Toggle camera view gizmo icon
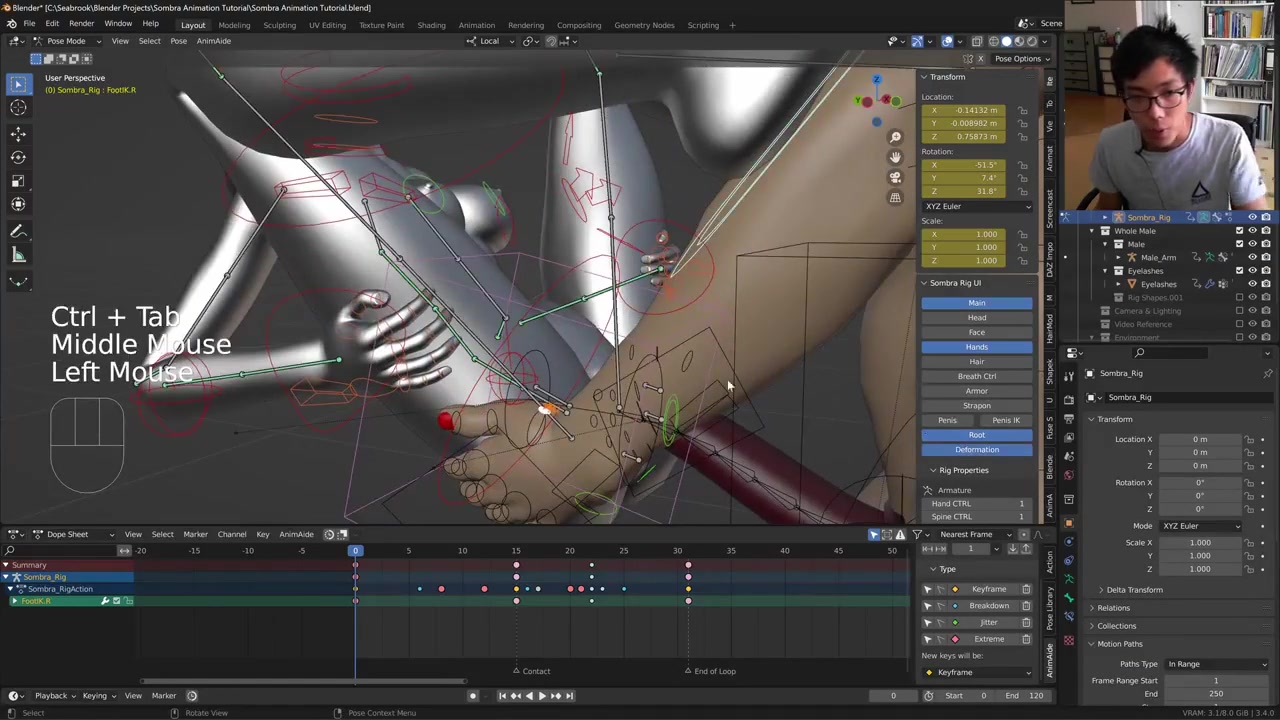 [895, 177]
